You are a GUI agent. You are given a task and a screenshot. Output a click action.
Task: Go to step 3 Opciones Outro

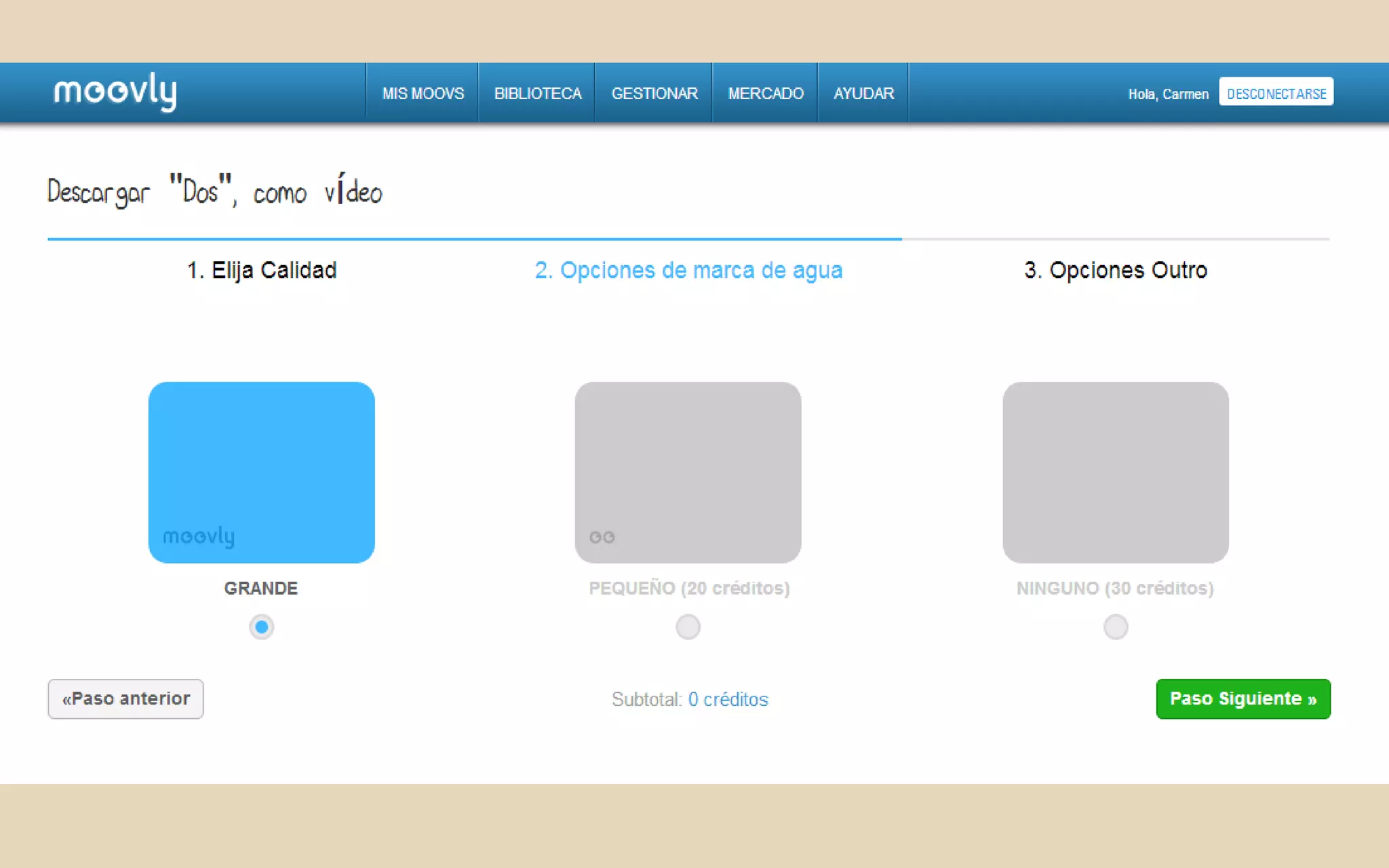(1115, 270)
